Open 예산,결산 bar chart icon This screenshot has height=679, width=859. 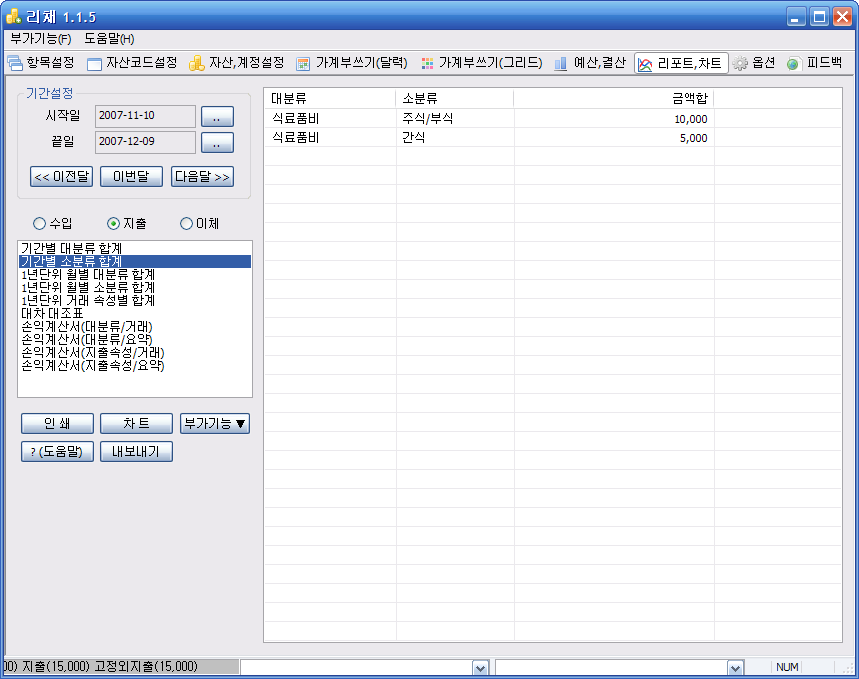click(x=561, y=63)
